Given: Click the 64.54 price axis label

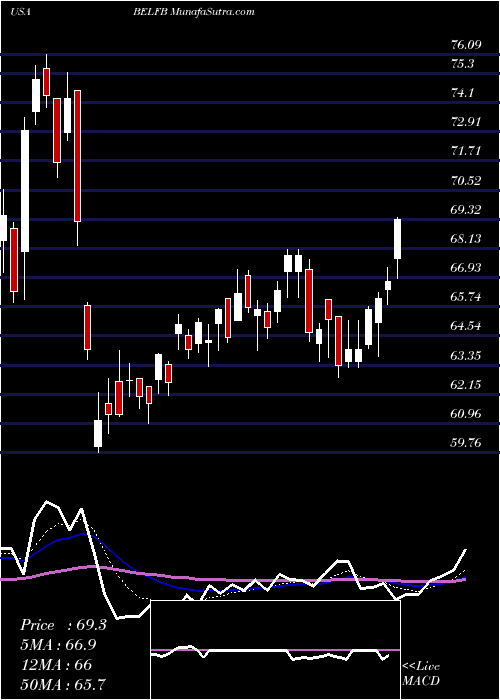Looking at the screenshot, I should [x=466, y=326].
